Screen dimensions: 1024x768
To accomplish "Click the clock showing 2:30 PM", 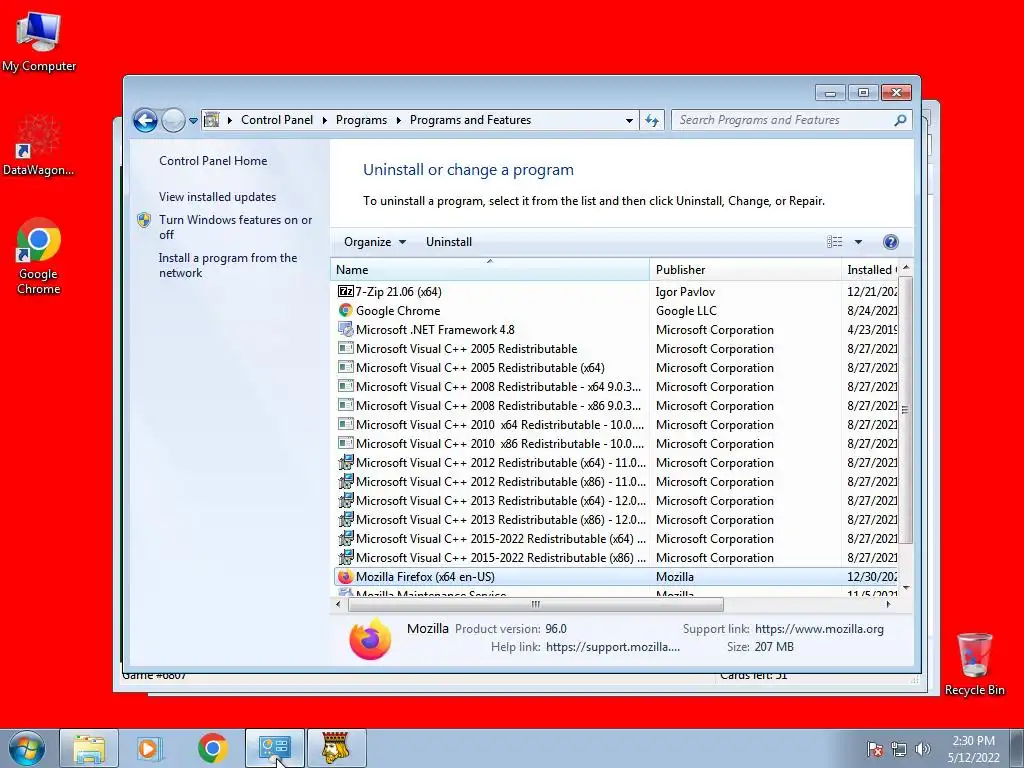I will [x=973, y=741].
